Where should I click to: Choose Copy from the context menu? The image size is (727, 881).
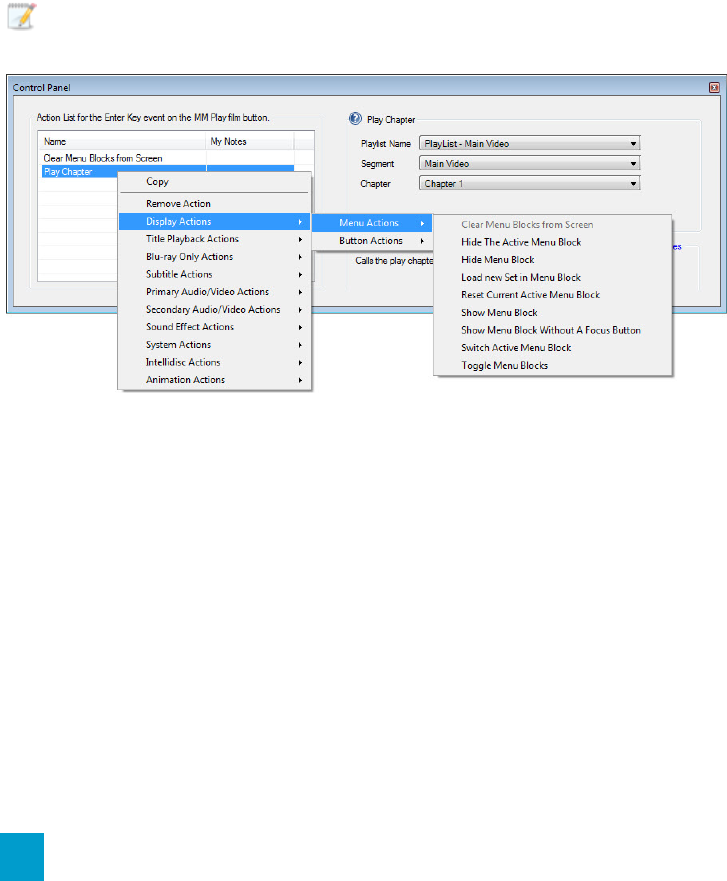click(x=214, y=181)
